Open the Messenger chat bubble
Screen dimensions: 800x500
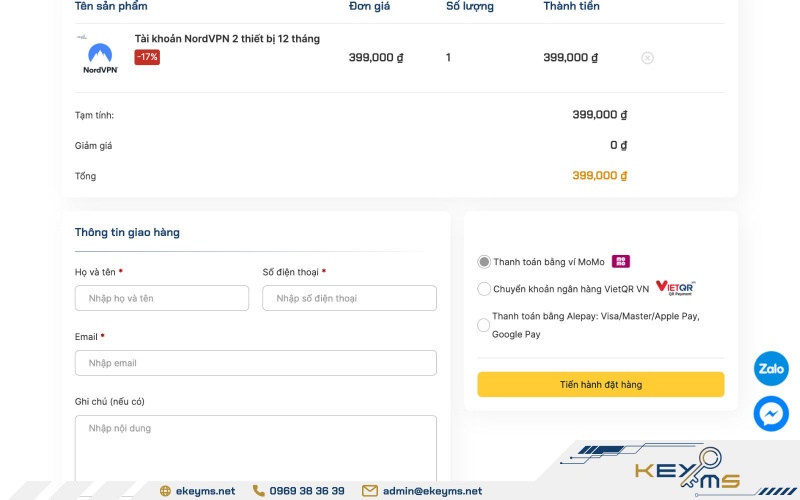point(771,414)
